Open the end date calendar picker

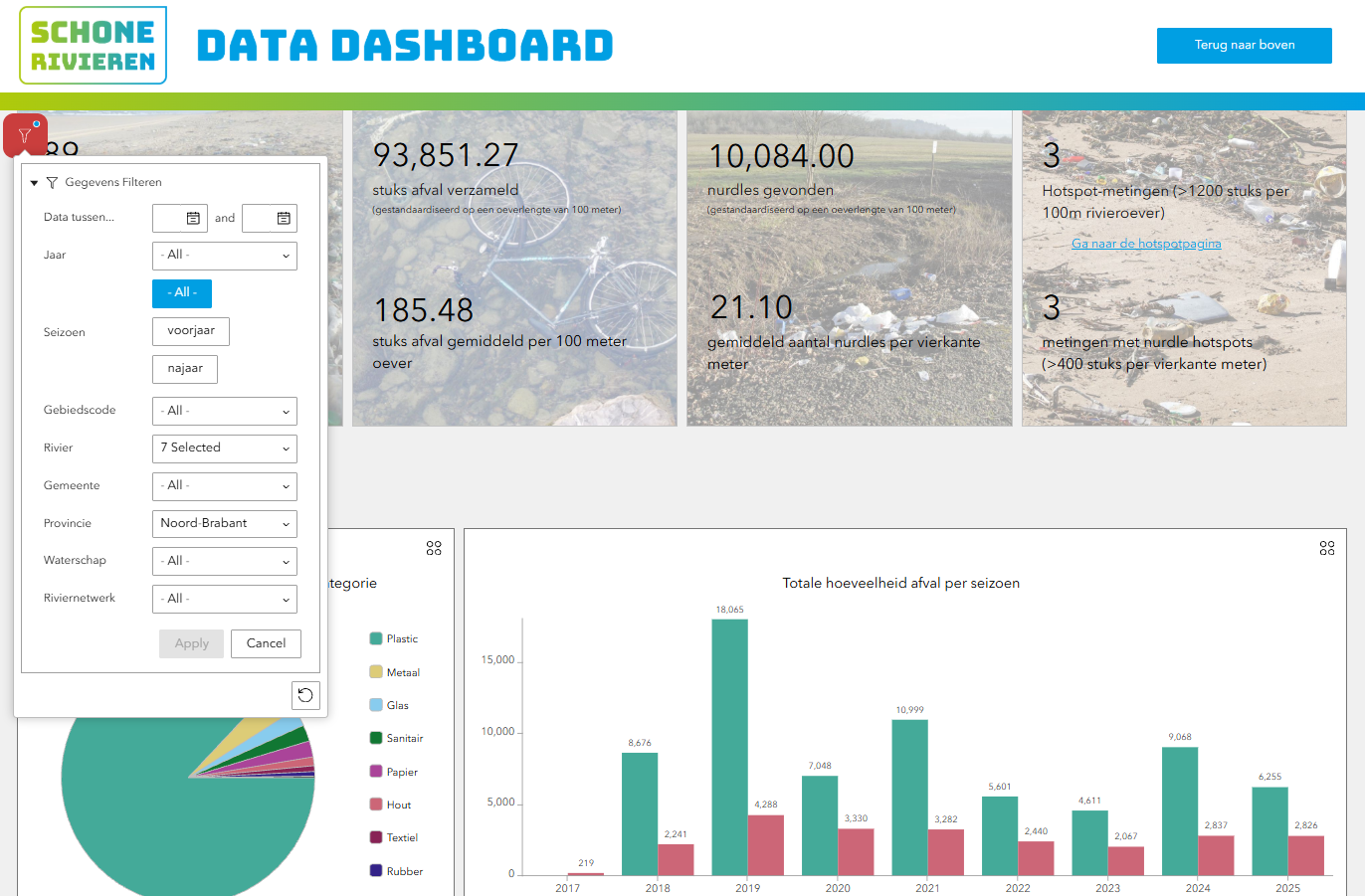point(284,218)
